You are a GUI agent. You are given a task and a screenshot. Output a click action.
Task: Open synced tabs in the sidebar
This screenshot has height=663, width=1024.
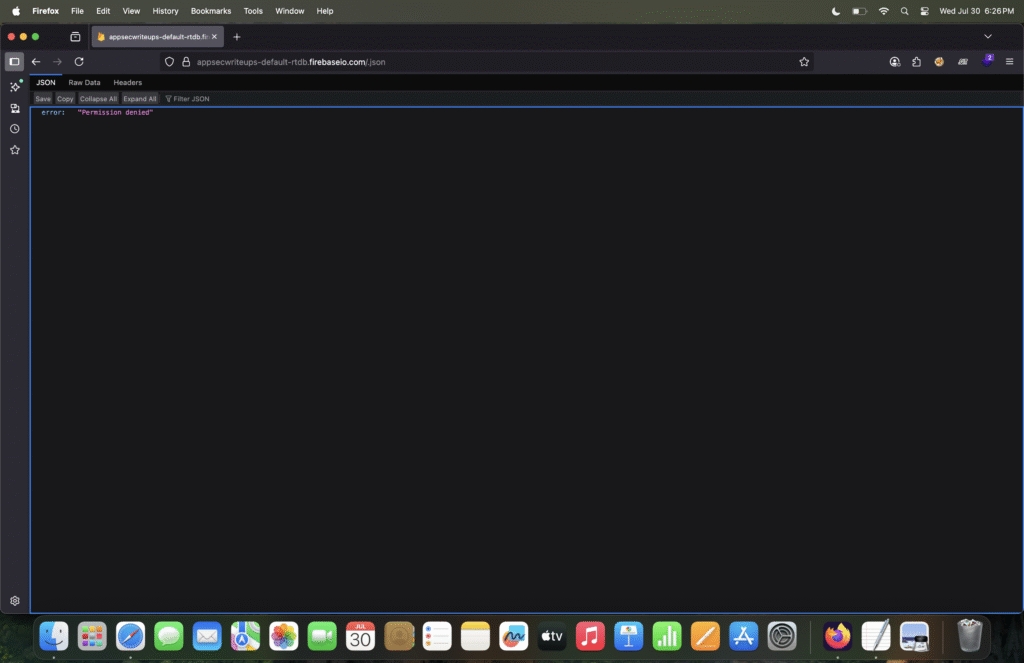click(15, 108)
